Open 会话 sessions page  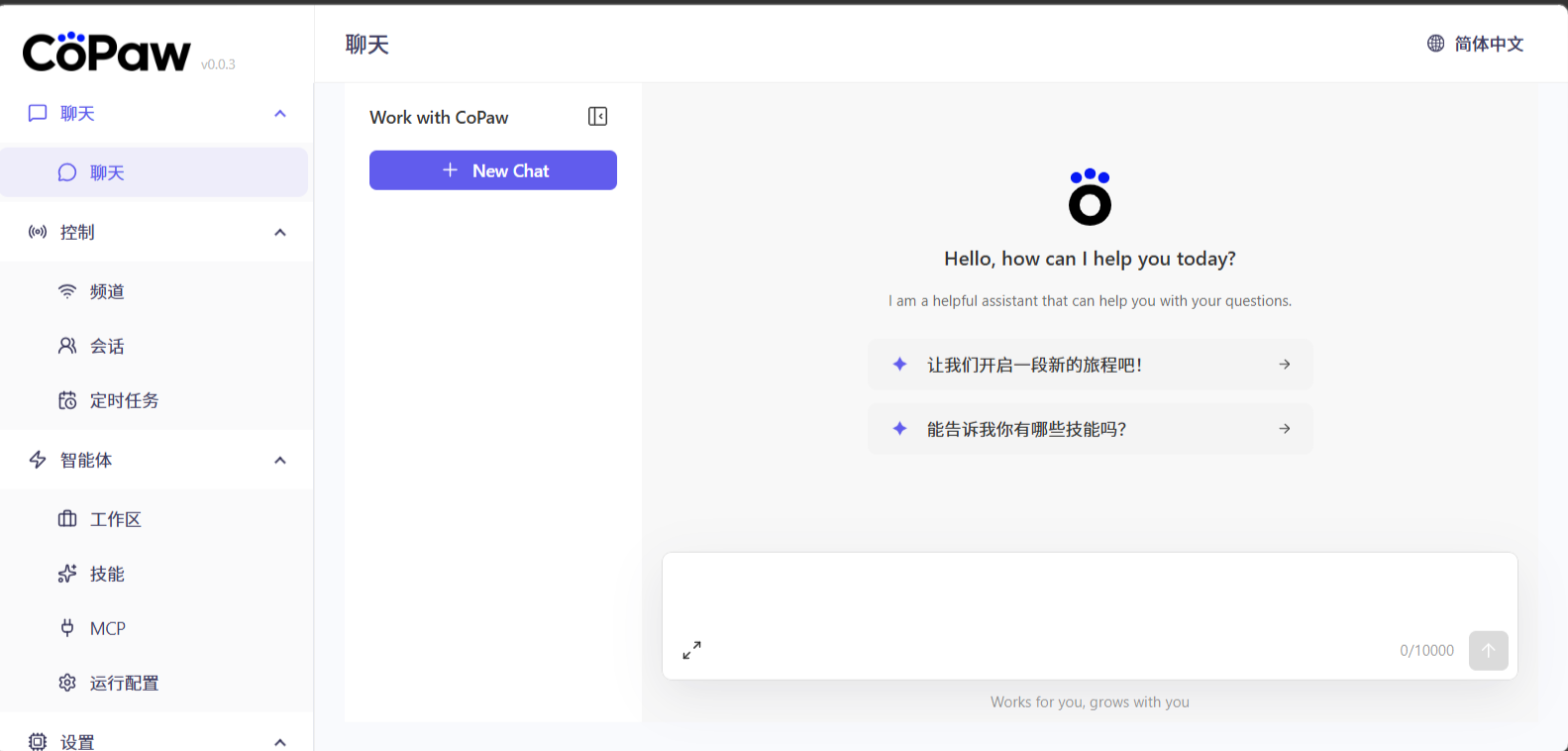pyautogui.click(x=107, y=346)
